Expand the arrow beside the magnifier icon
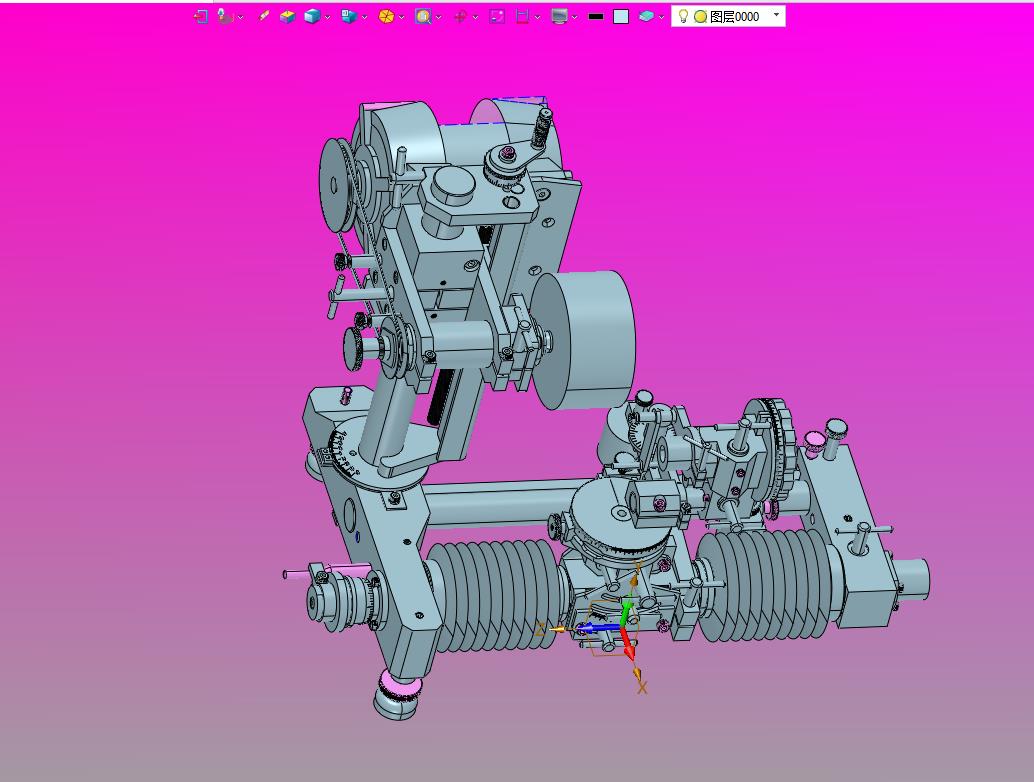The image size is (1034, 782). tap(438, 17)
